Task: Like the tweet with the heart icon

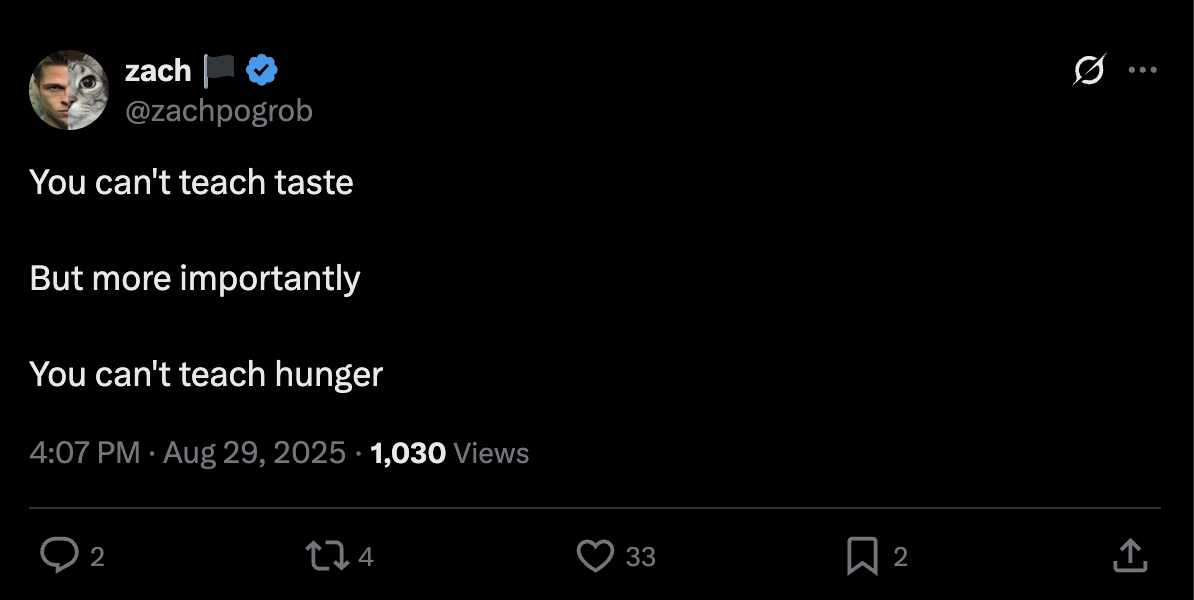Action: 596,556
